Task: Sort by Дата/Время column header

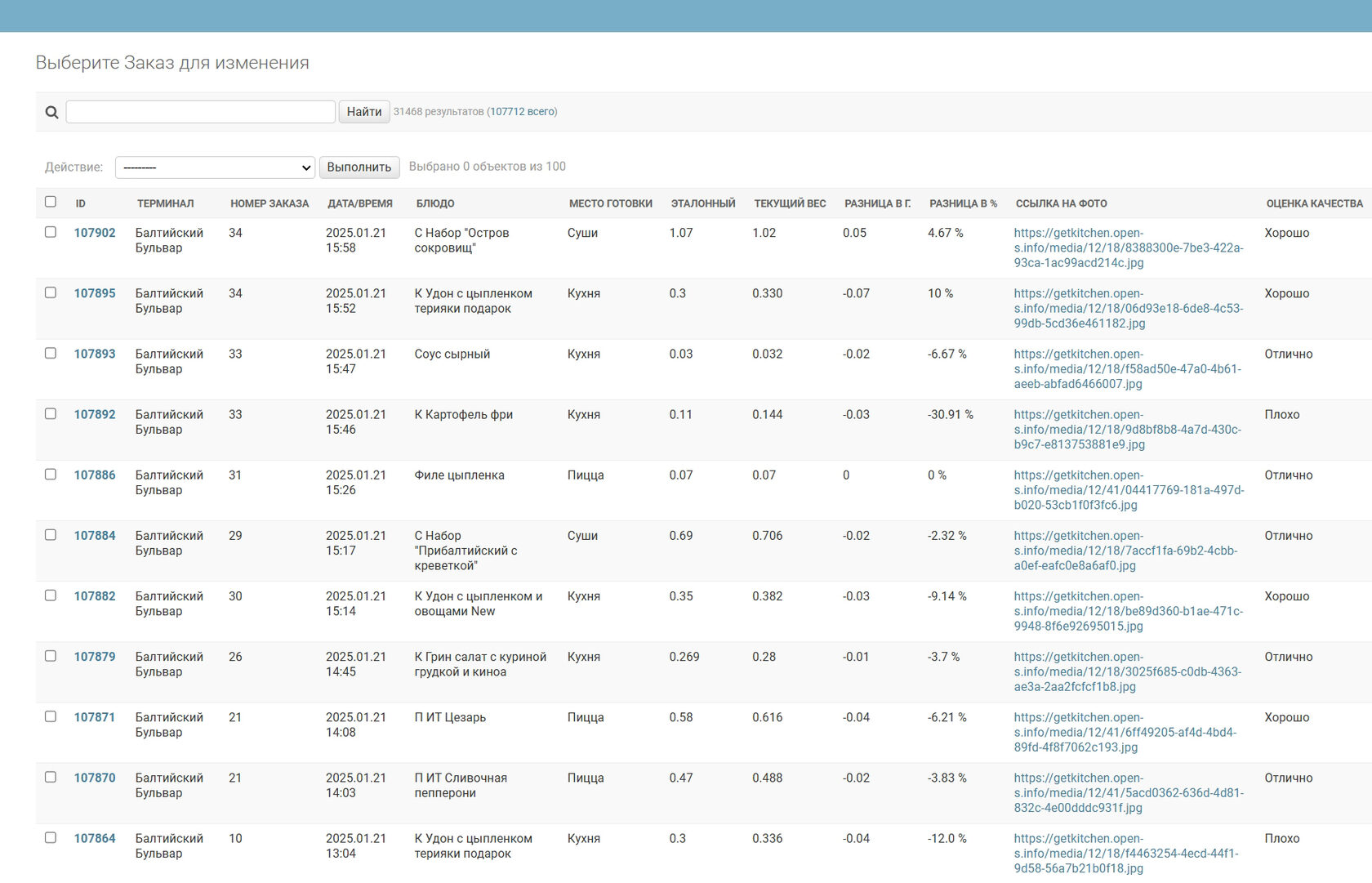Action: 360,203
